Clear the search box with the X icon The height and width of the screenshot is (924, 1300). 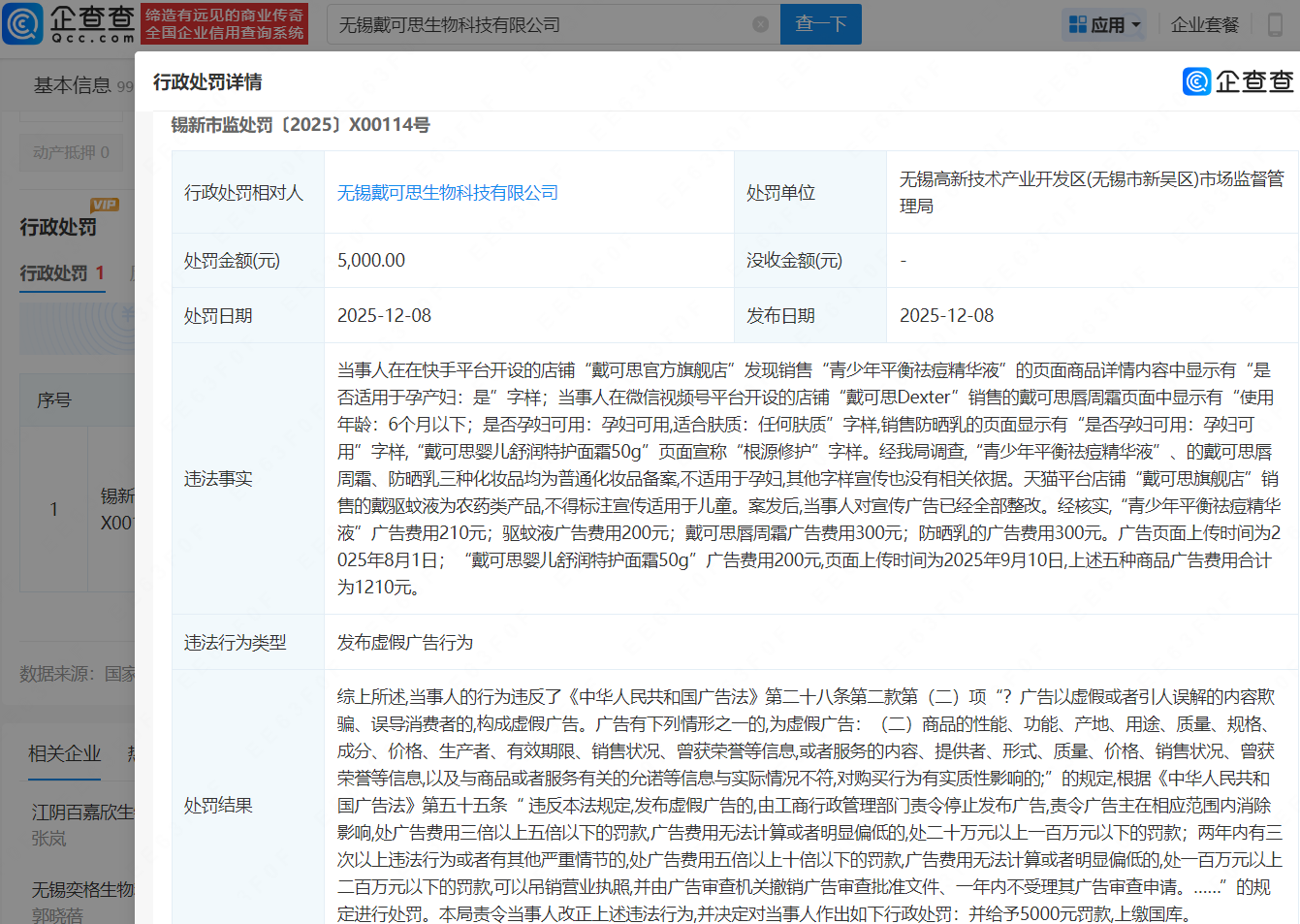(761, 24)
